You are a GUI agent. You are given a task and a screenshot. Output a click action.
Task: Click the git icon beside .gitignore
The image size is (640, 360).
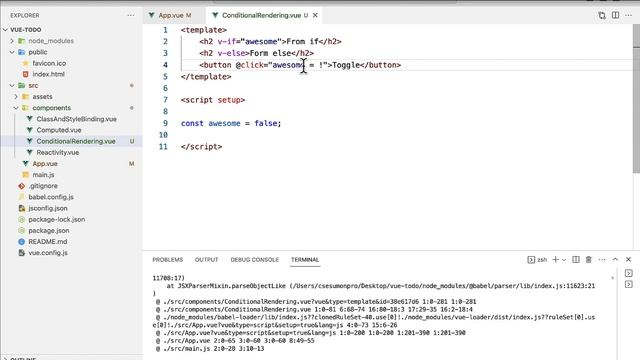point(22,186)
